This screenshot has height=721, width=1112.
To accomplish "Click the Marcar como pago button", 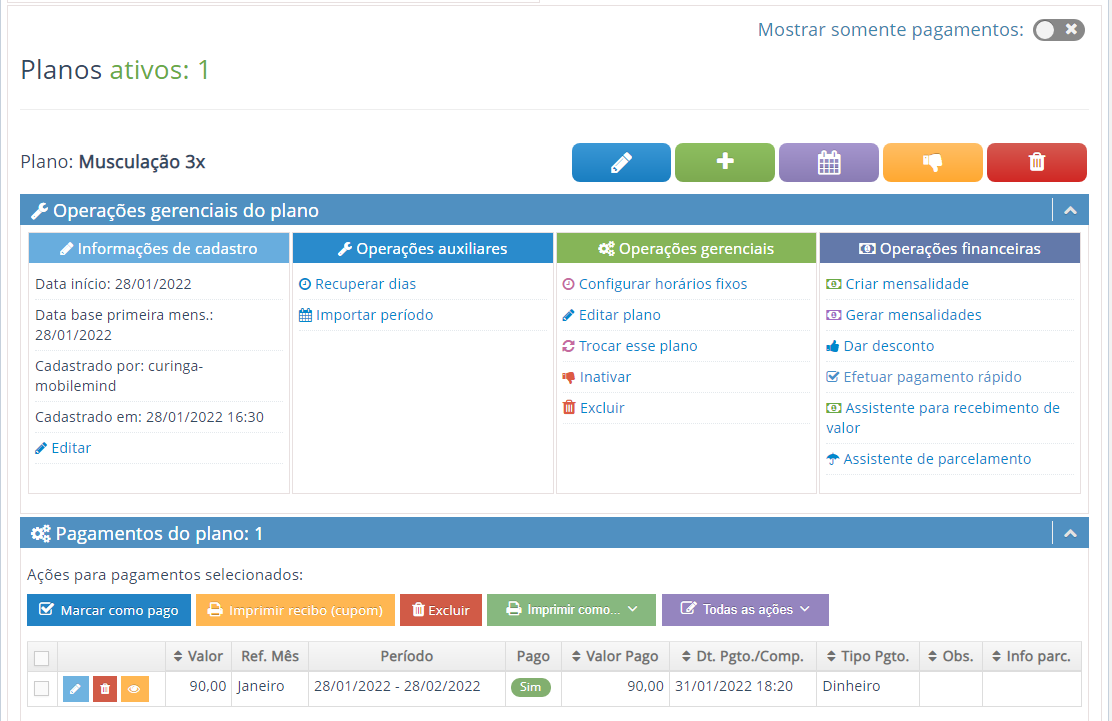I will click(x=108, y=610).
